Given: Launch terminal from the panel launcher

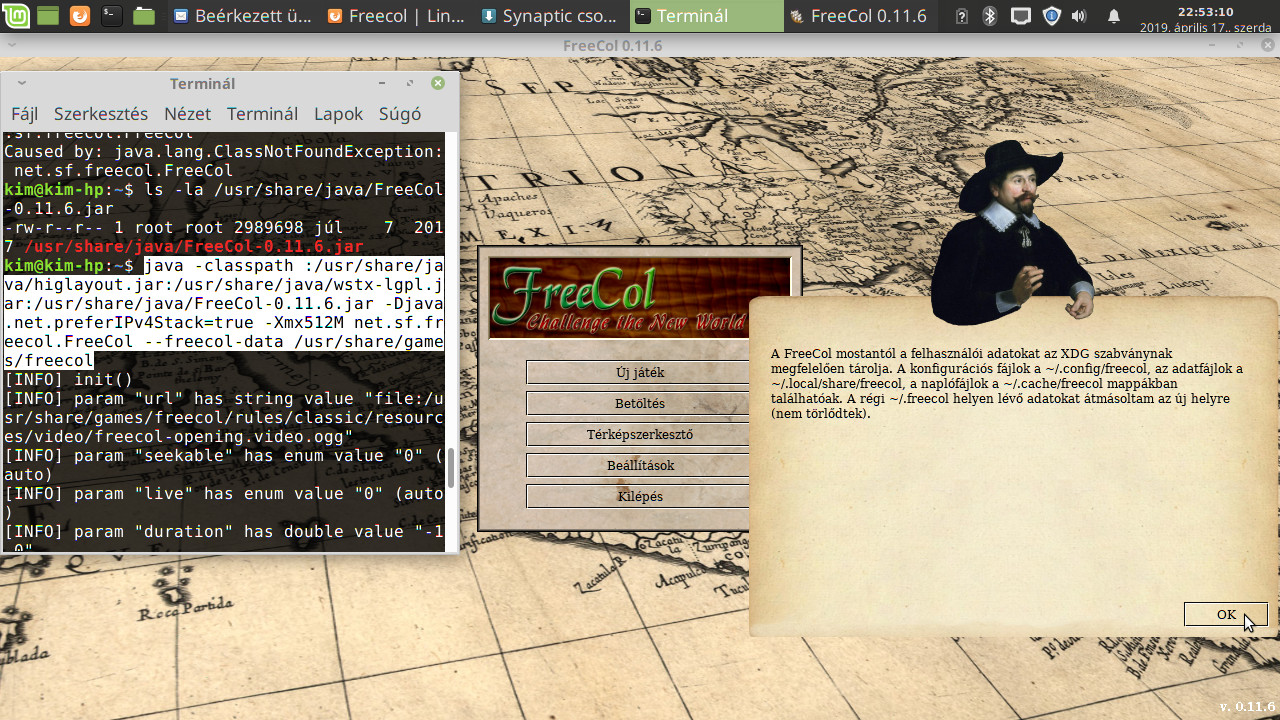Looking at the screenshot, I should coord(112,16).
